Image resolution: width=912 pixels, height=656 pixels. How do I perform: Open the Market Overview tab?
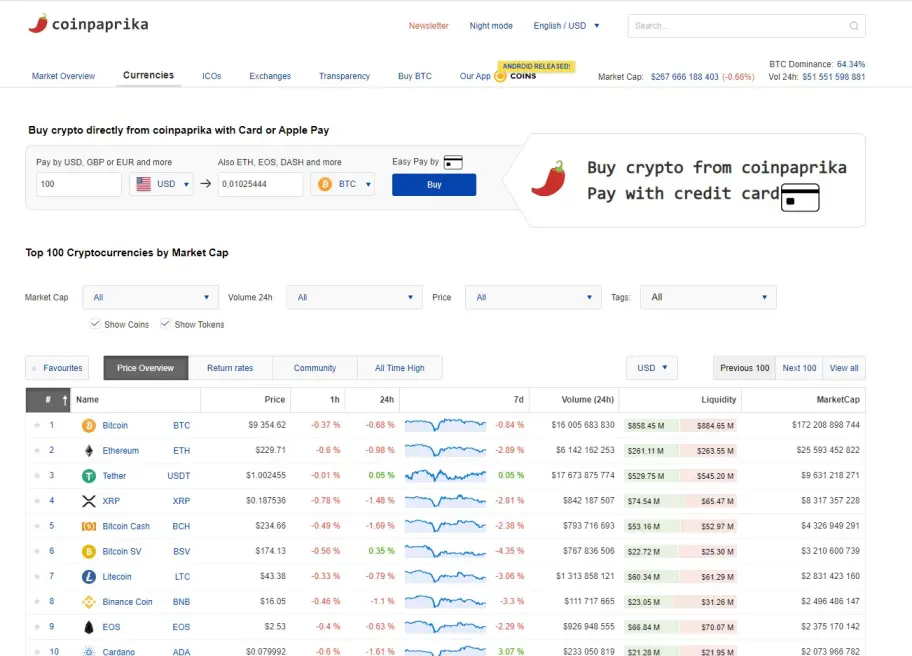(x=63, y=76)
